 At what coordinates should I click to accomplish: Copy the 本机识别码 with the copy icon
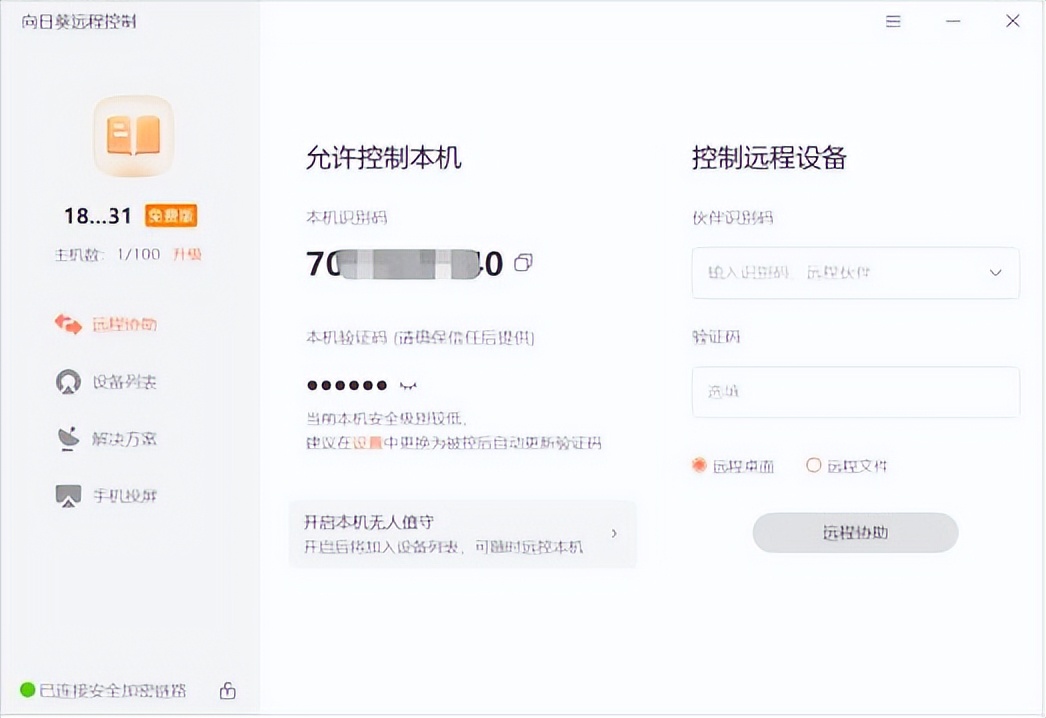click(522, 263)
